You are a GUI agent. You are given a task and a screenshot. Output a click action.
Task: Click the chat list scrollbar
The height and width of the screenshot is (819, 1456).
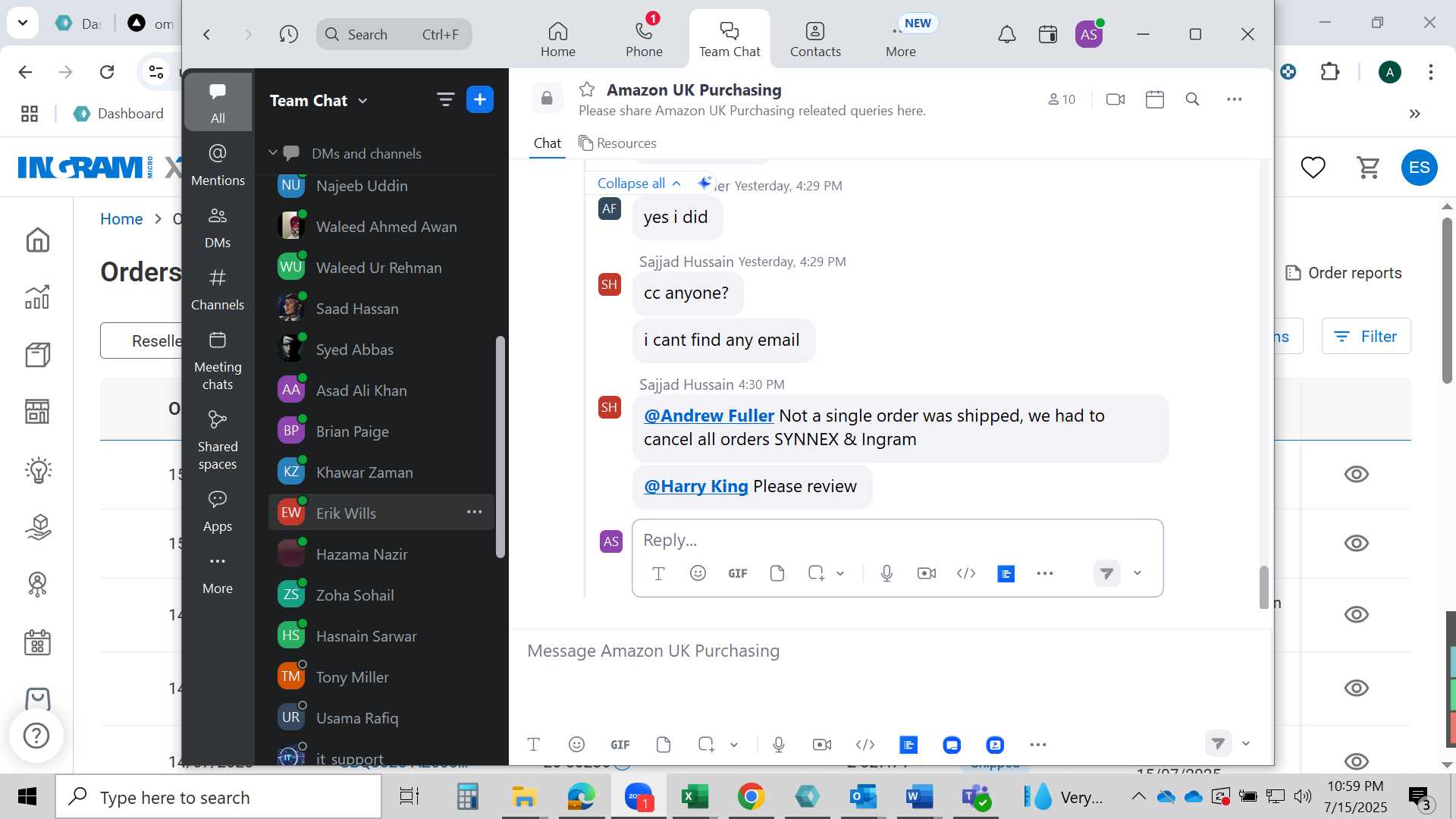(500, 447)
